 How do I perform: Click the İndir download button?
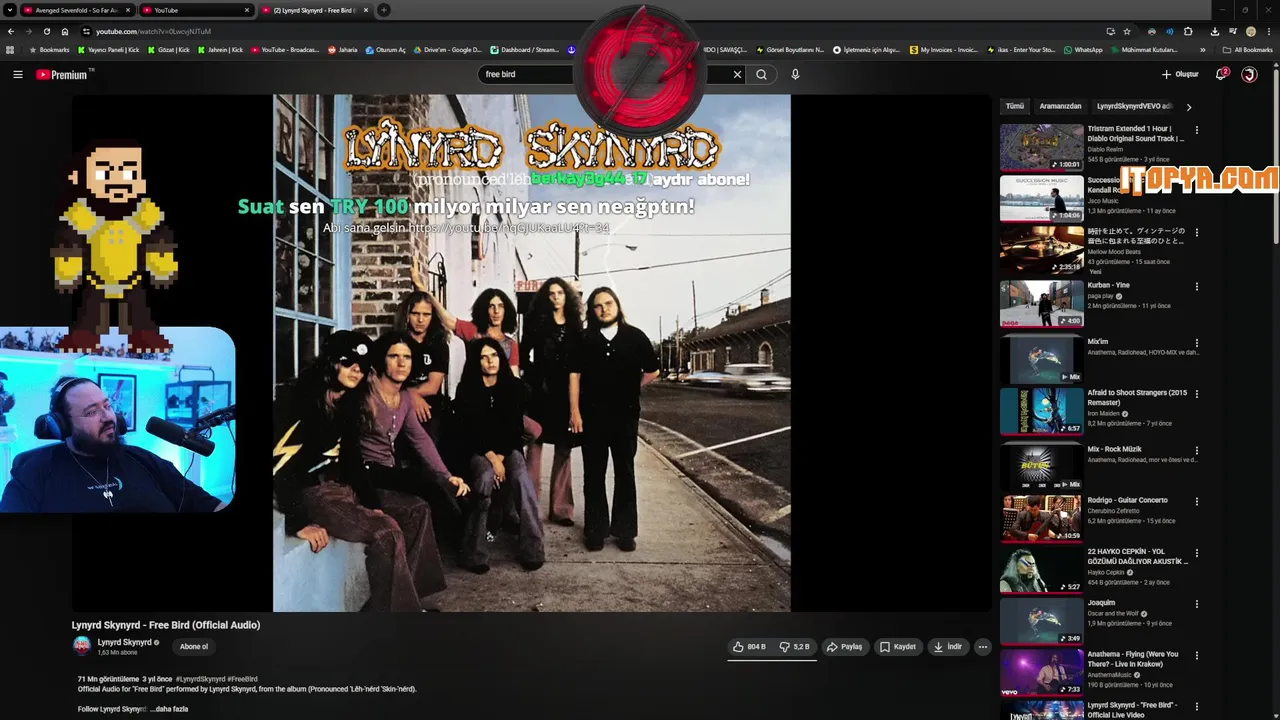947,647
